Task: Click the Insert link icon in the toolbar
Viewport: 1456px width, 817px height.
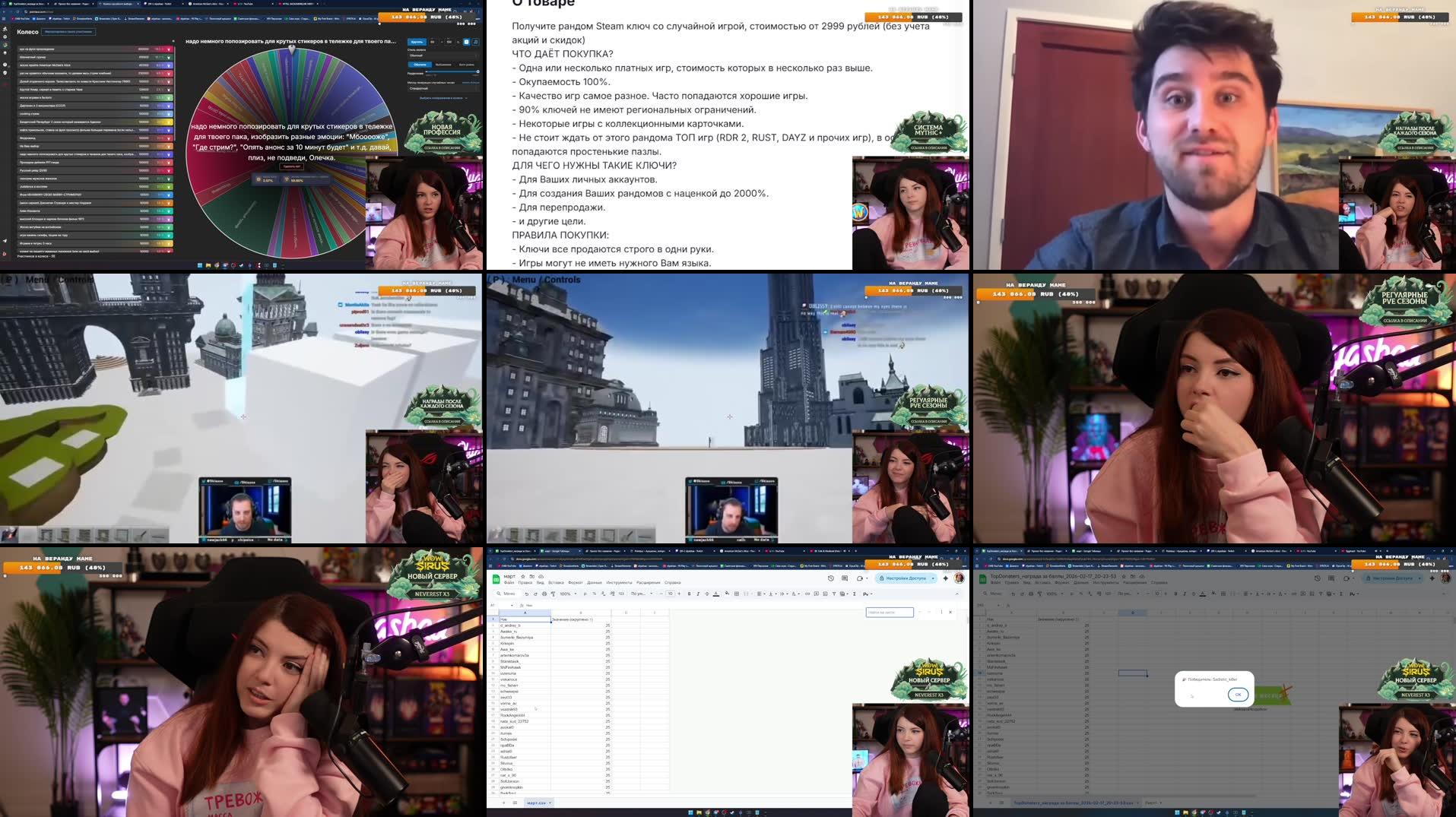Action: point(807,594)
